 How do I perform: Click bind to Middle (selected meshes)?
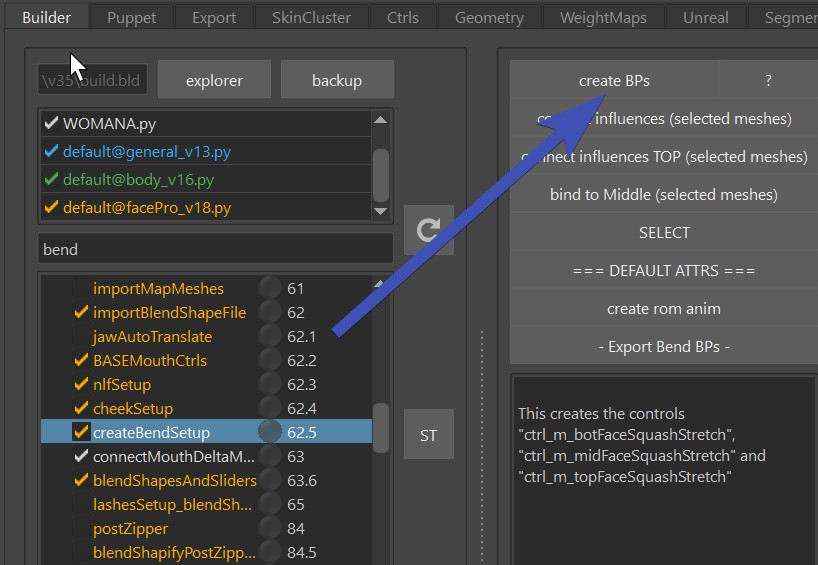tap(664, 194)
